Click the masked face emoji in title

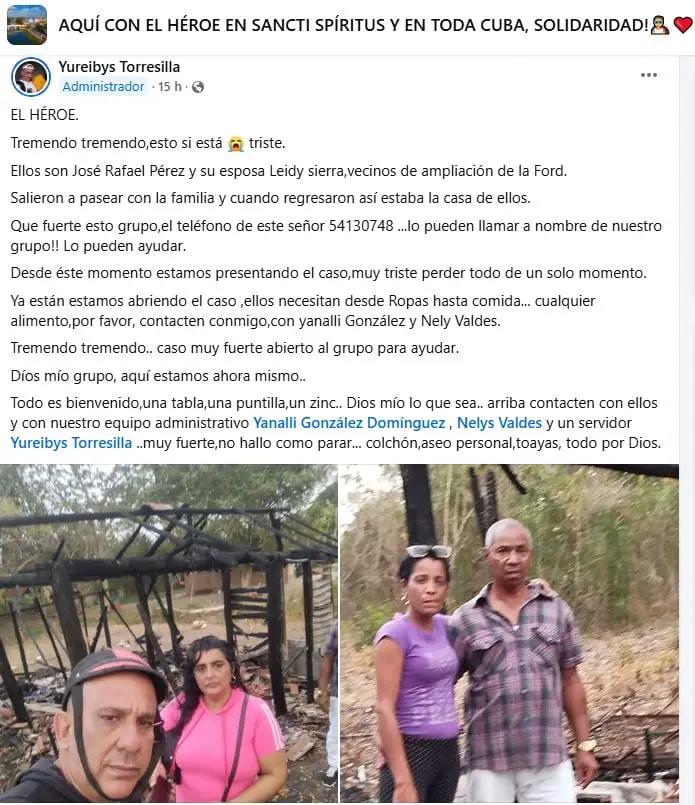(x=660, y=25)
